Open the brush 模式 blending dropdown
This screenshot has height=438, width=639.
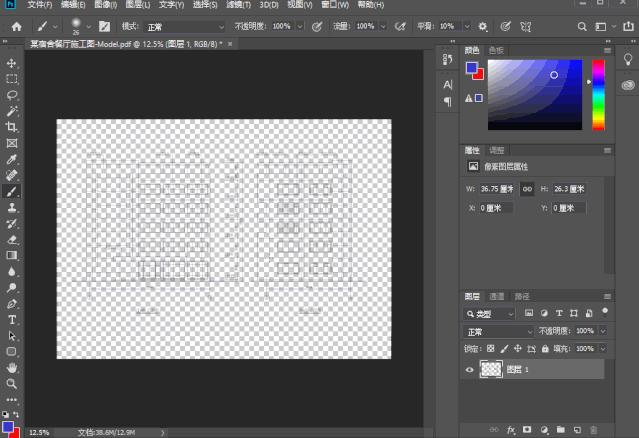pos(187,26)
